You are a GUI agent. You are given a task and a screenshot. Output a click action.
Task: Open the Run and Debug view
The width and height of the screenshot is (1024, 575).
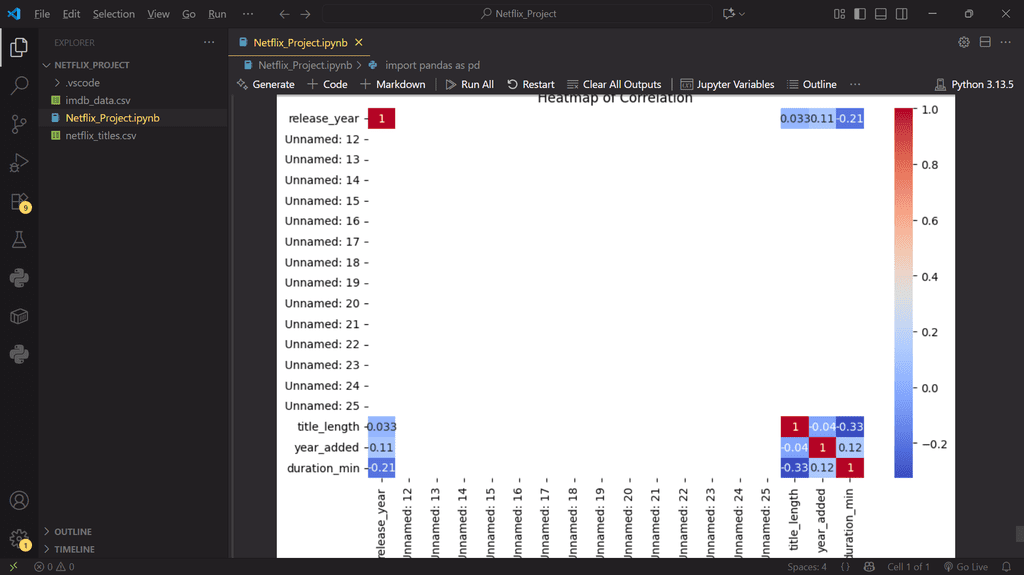tap(19, 162)
